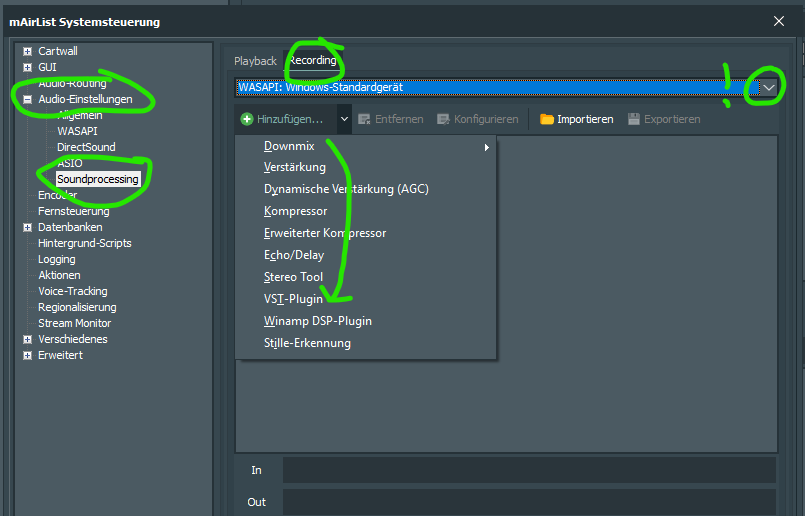Expand the Verschiedenes tree node

click(x=28, y=339)
